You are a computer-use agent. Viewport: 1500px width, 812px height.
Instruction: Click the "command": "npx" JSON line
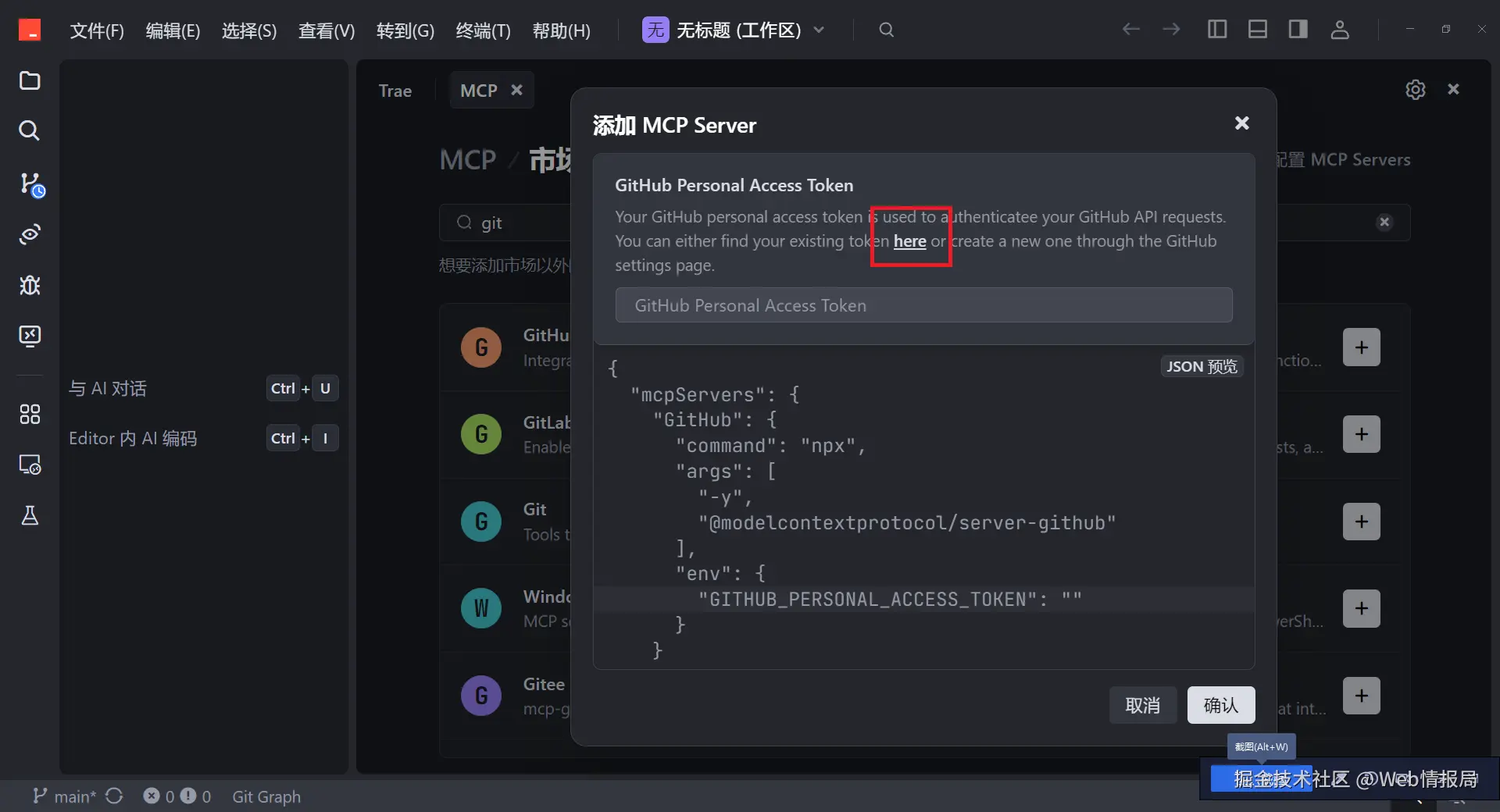click(x=770, y=446)
